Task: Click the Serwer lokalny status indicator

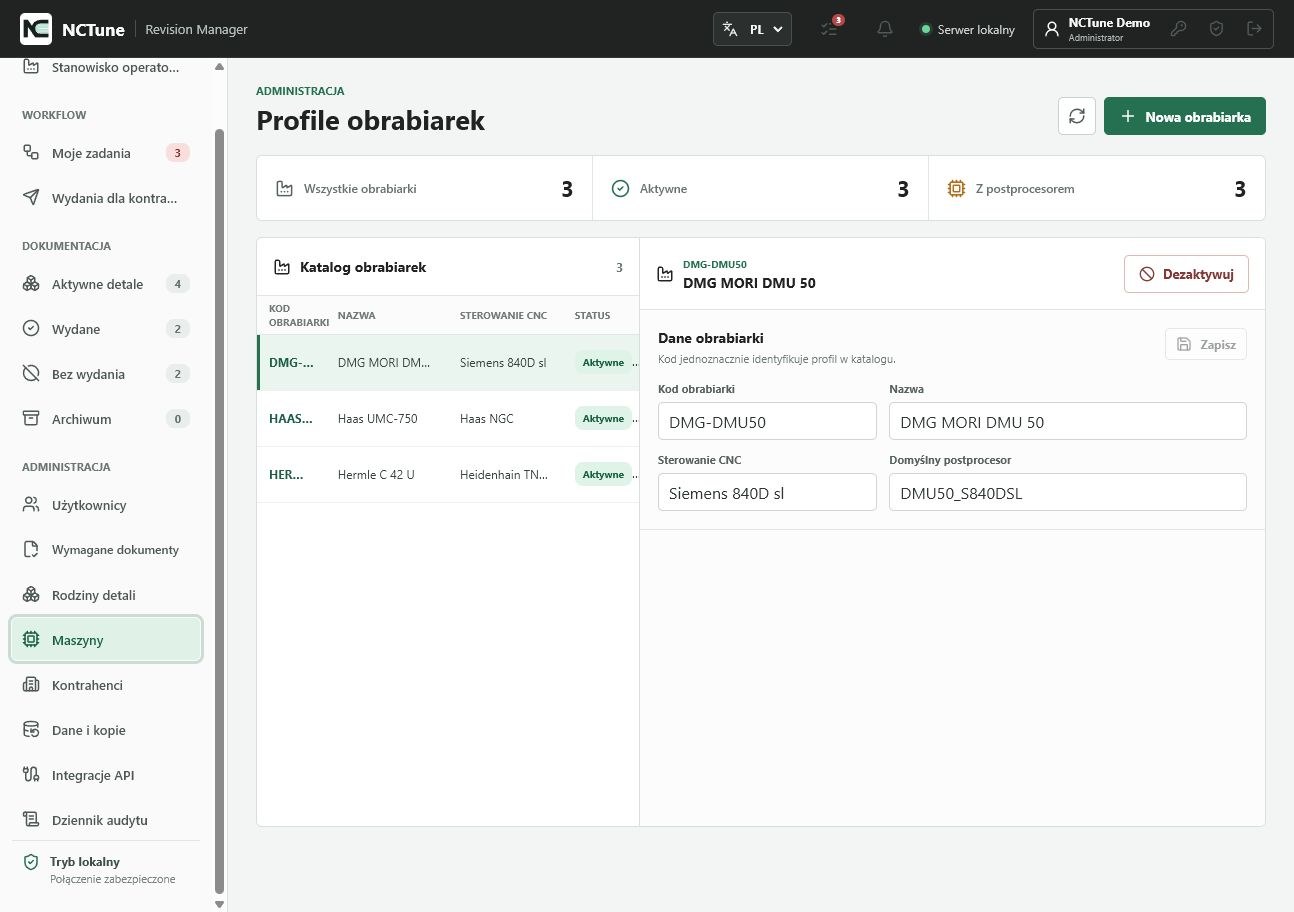Action: (968, 30)
